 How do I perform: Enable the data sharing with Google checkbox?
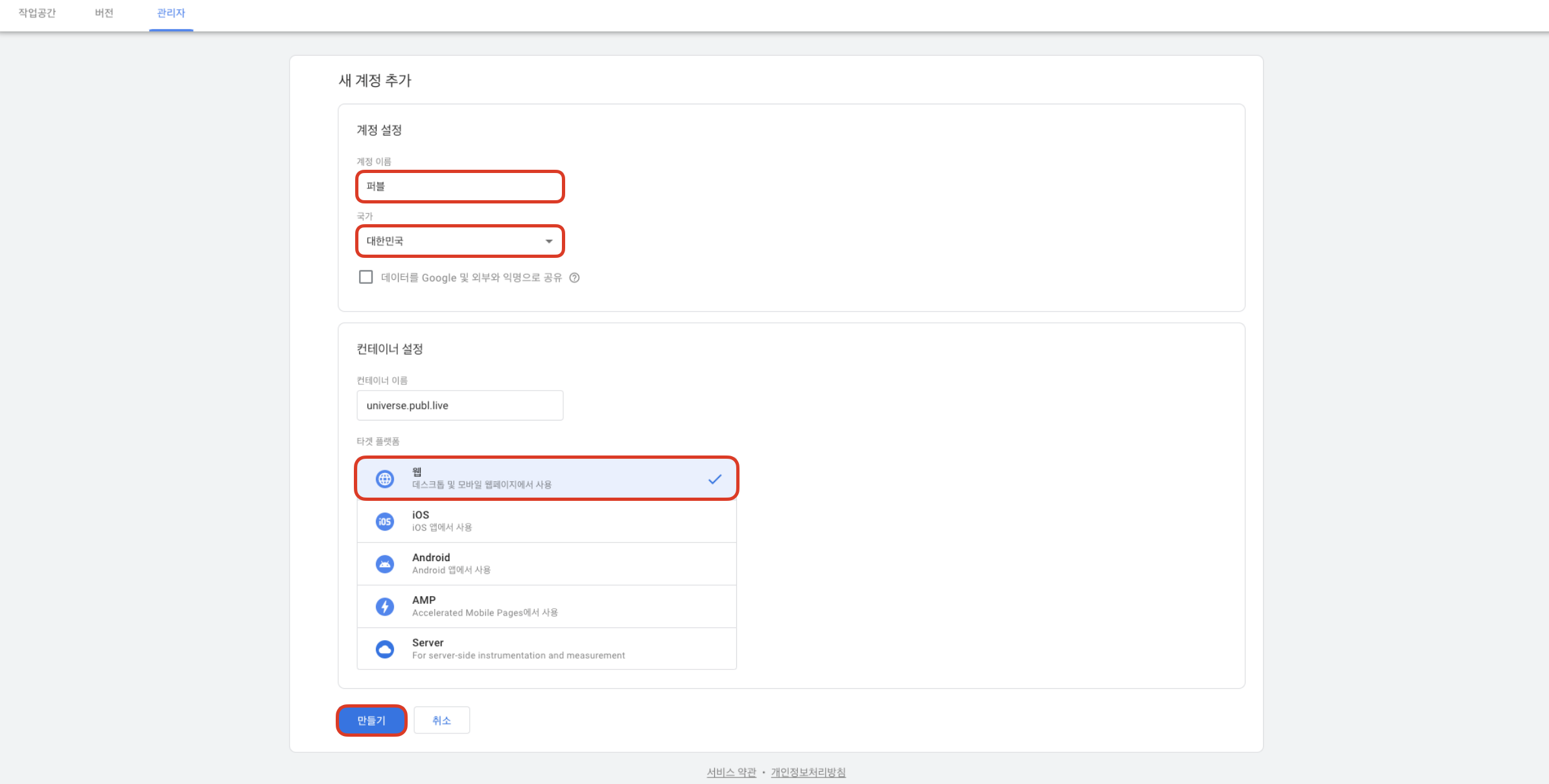(x=366, y=277)
